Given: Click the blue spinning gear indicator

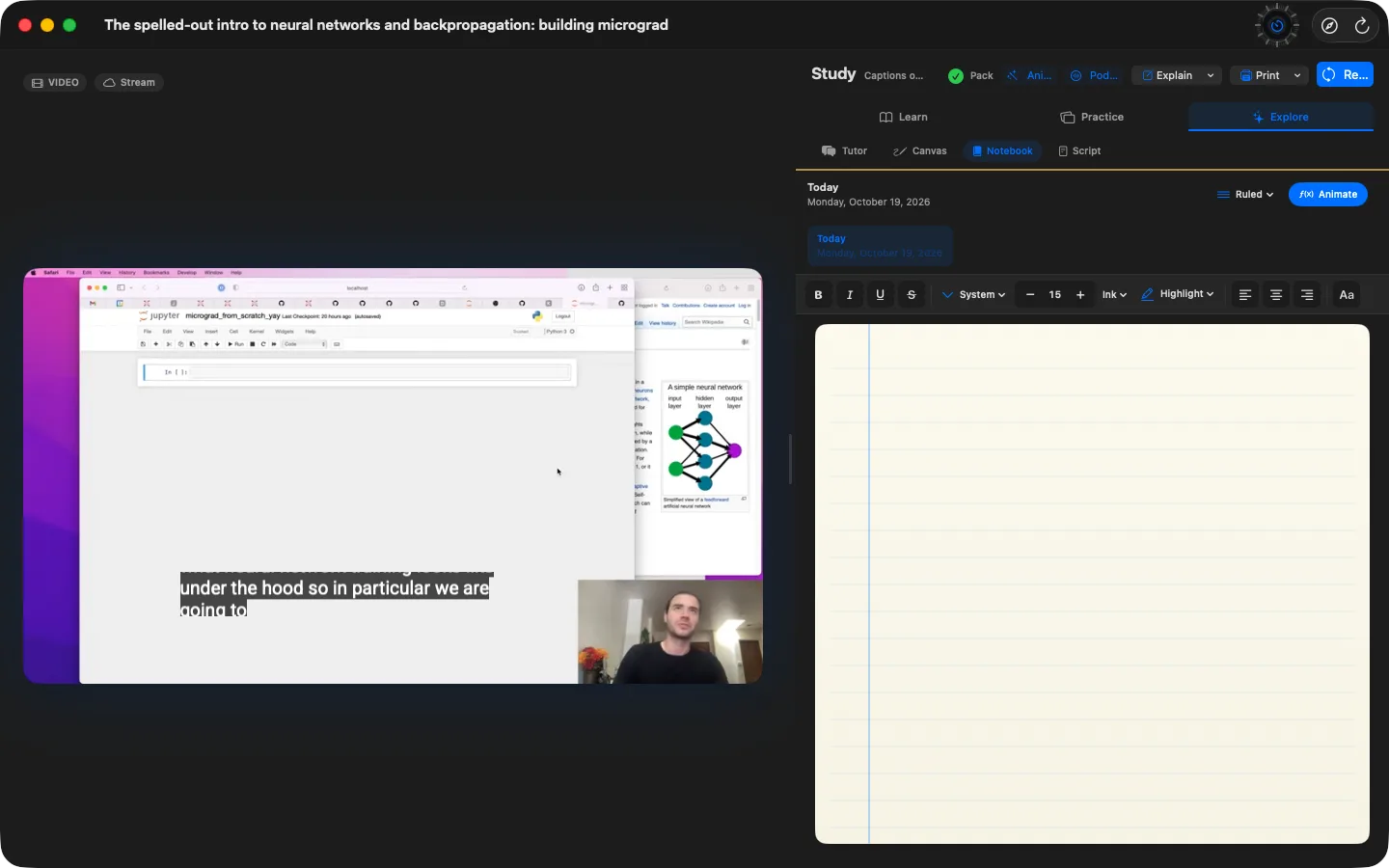Looking at the screenshot, I should click(1277, 26).
